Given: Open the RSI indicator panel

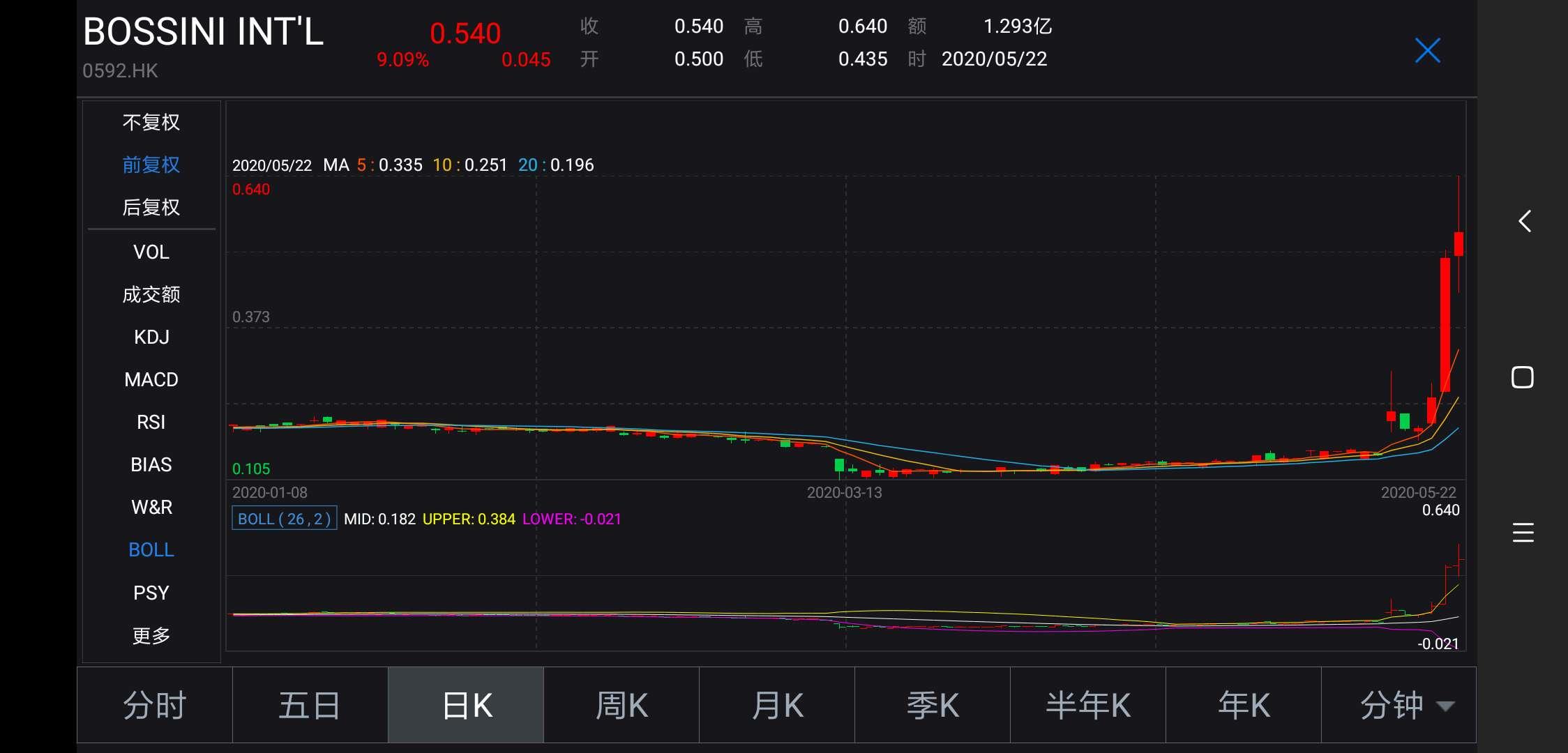Looking at the screenshot, I should tap(151, 422).
